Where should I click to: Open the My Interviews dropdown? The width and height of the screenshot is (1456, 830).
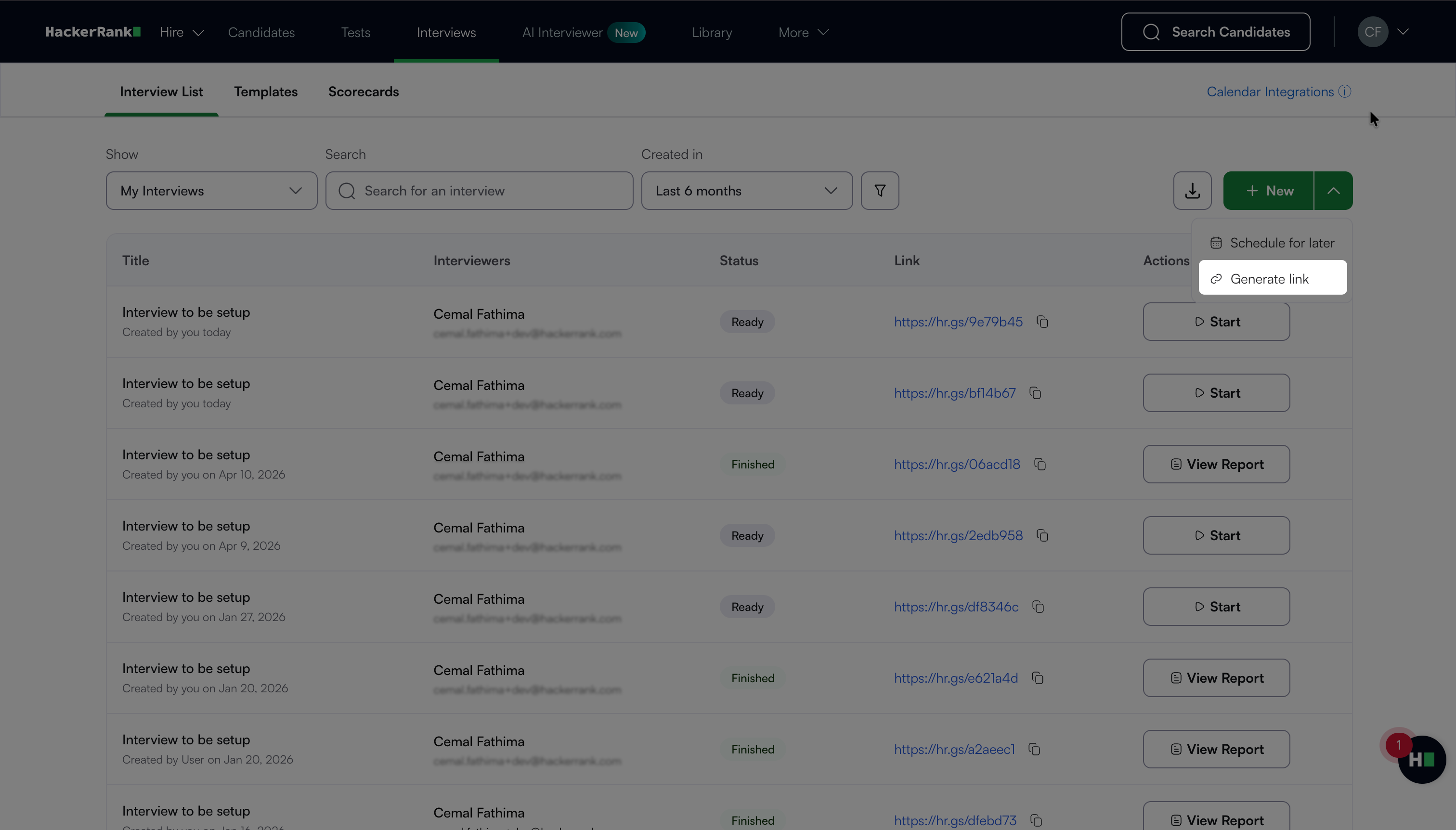pyautogui.click(x=211, y=190)
